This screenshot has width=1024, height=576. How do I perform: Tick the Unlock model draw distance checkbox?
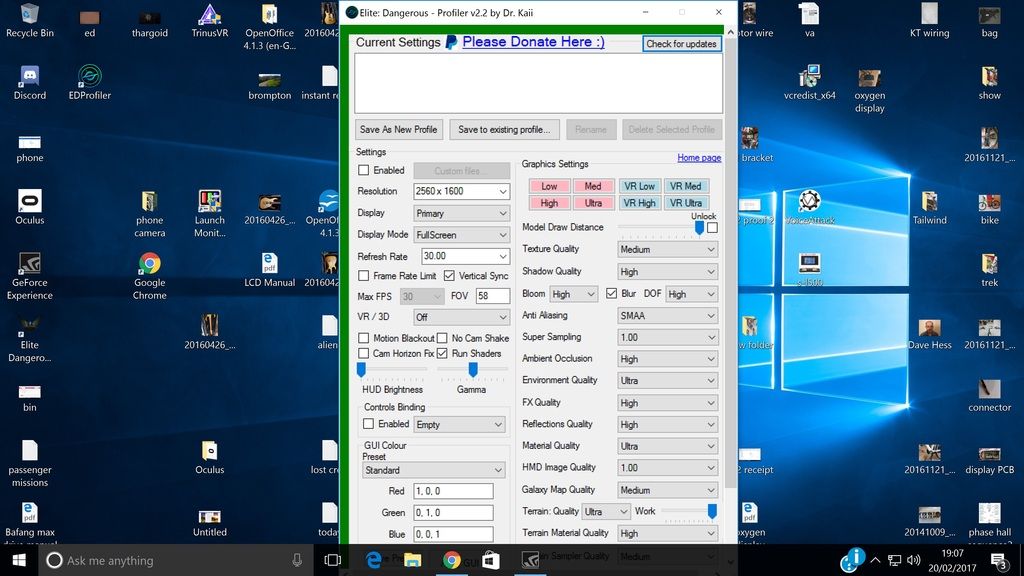pos(712,227)
